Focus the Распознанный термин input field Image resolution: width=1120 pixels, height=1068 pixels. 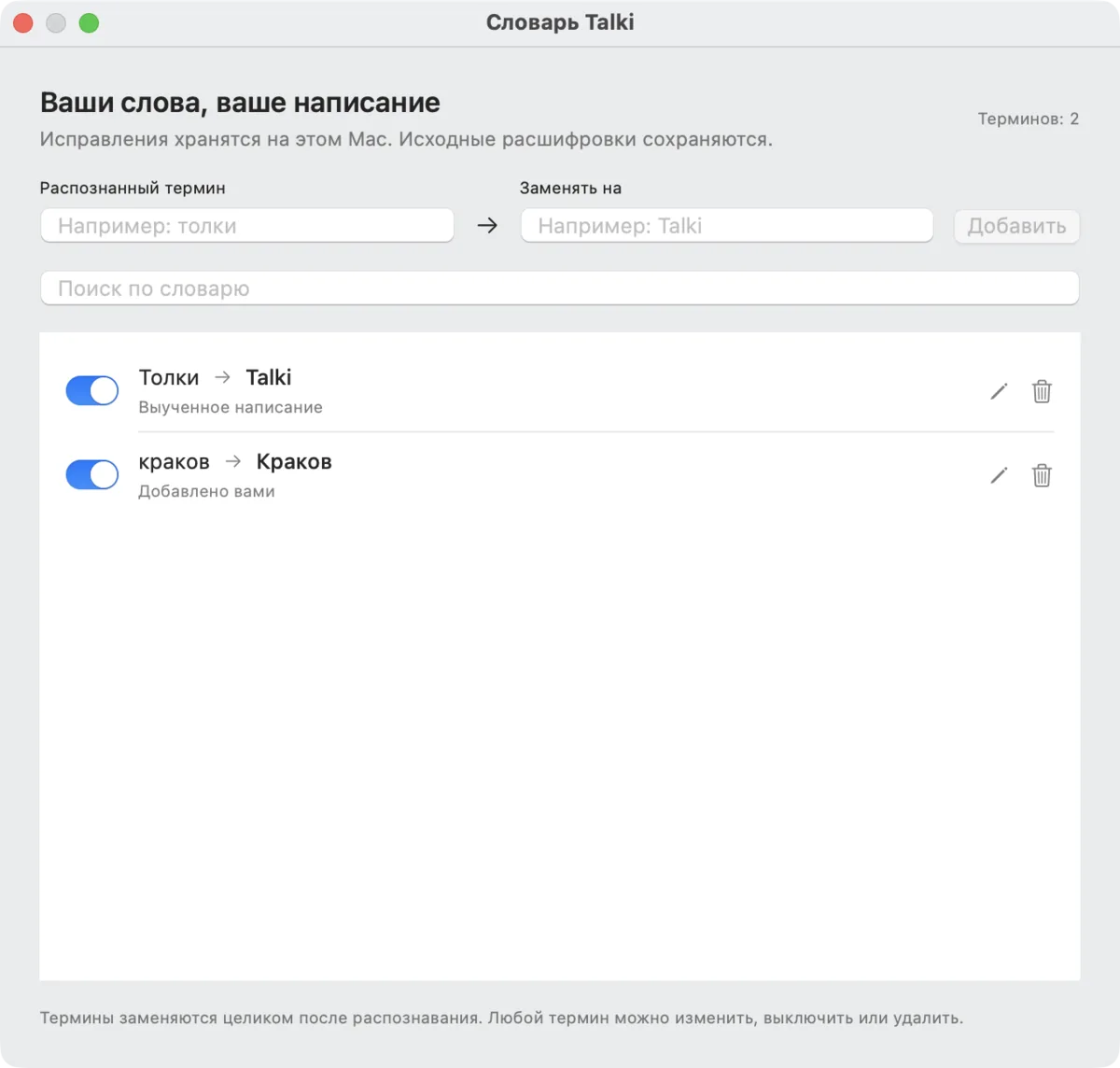coord(247,226)
